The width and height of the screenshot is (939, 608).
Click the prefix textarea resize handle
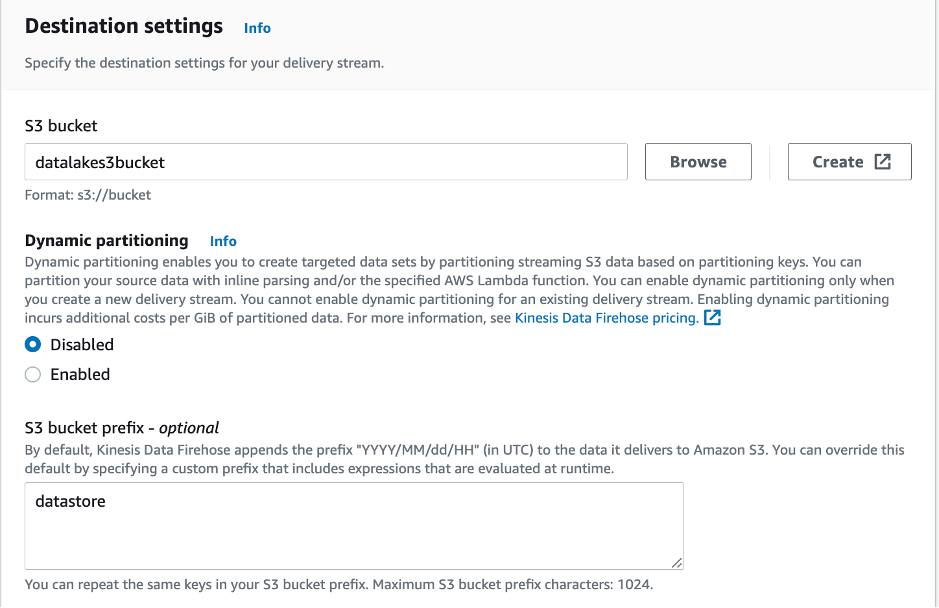(677, 563)
